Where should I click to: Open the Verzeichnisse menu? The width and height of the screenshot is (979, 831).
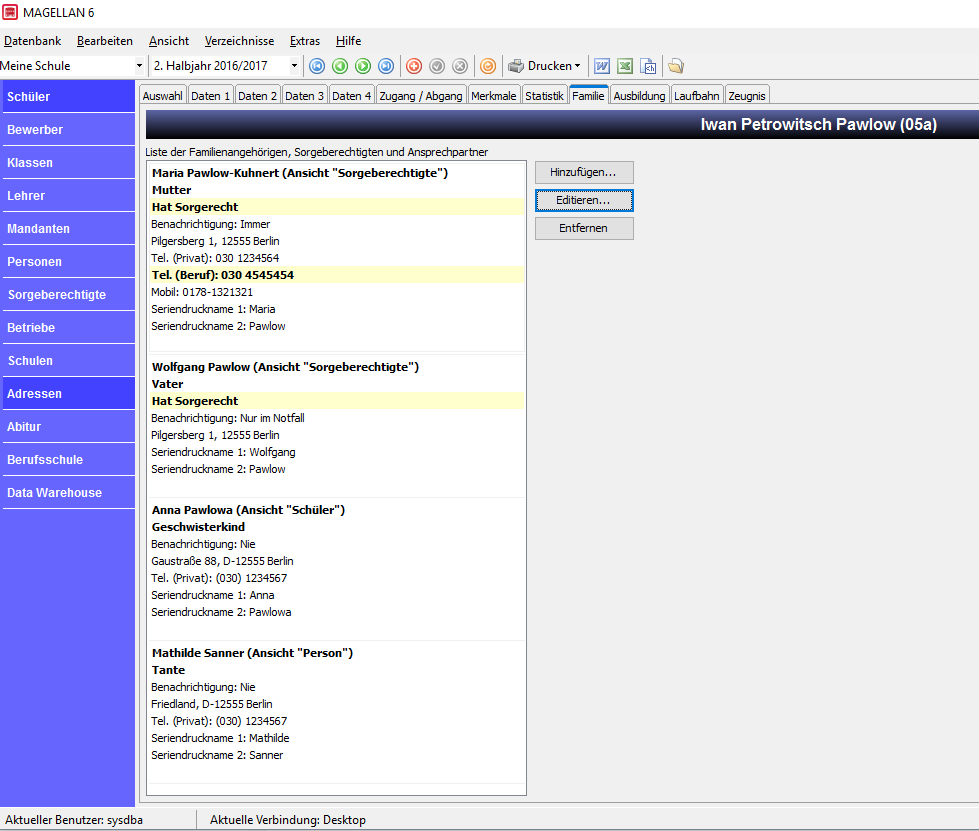point(239,41)
